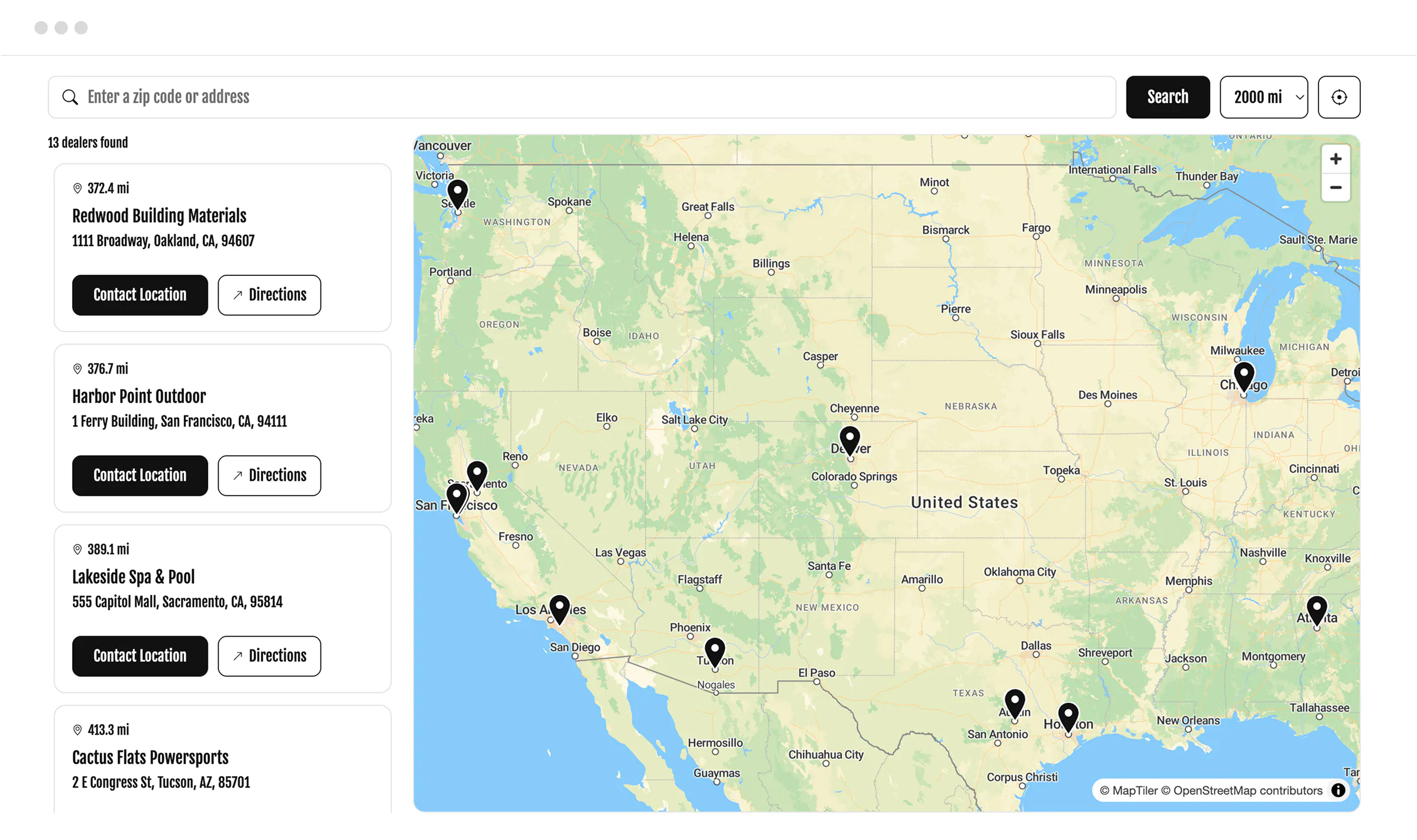Click the Minneapolis map label
1417x840 pixels.
click(1115, 289)
